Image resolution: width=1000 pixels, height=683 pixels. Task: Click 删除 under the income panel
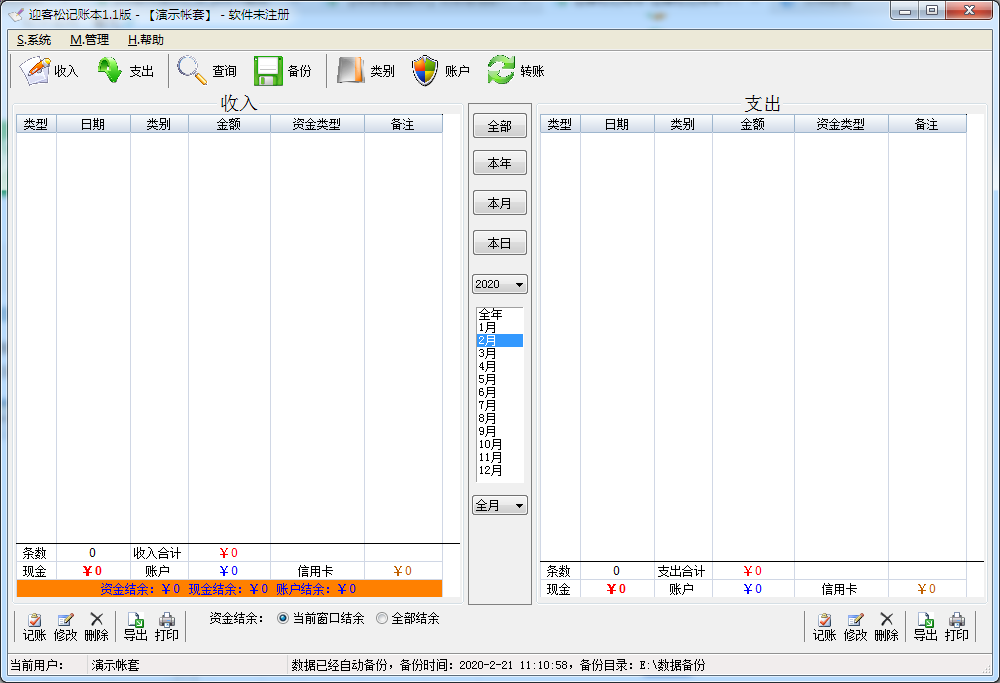click(x=96, y=628)
